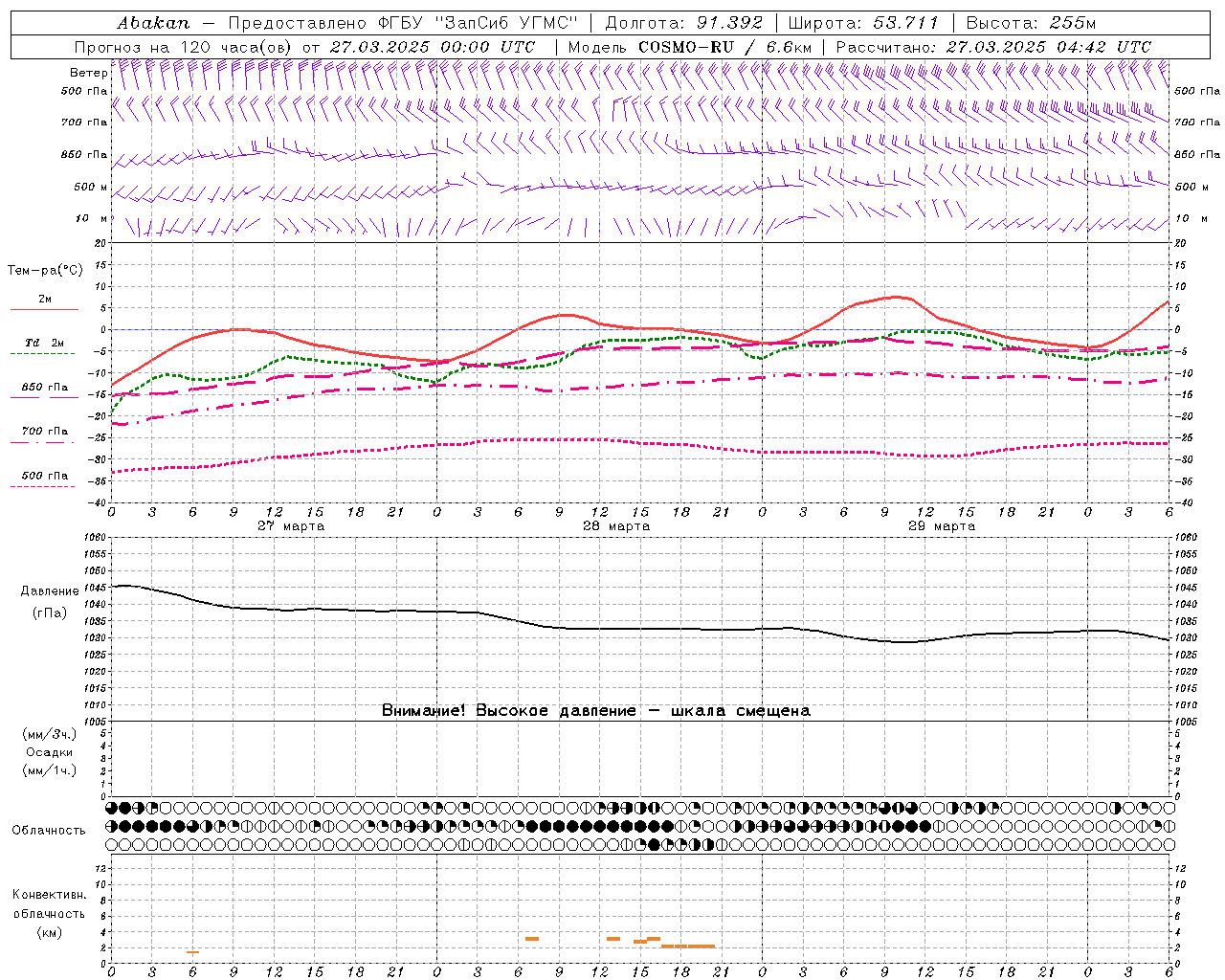This screenshot has height=980, width=1225.
Task: Click the calculation time Рассчитано: 27.03.2025 04:42 UTC
Action: tap(993, 47)
